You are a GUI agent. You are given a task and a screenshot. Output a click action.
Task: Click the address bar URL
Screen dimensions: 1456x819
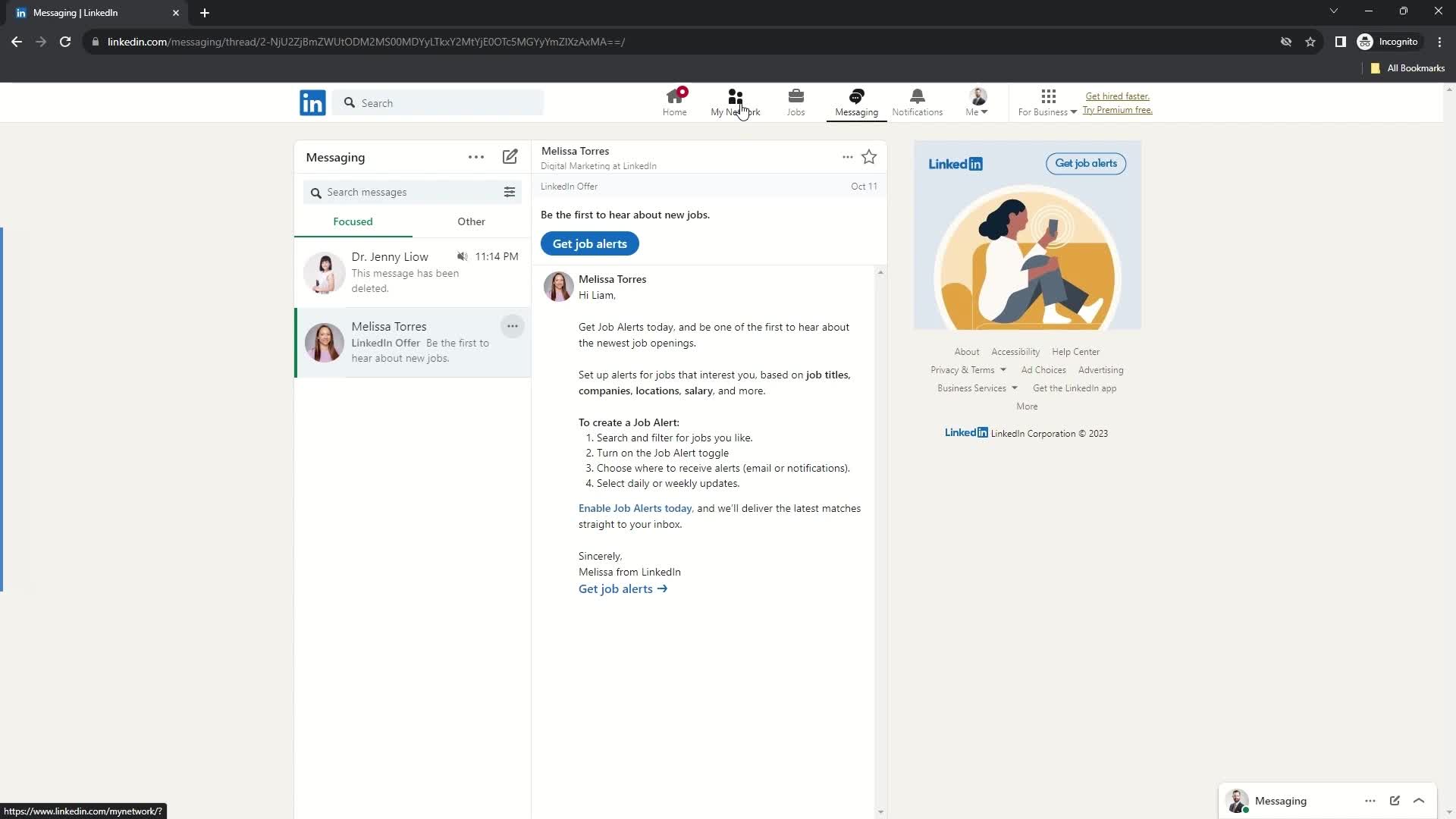pos(366,42)
